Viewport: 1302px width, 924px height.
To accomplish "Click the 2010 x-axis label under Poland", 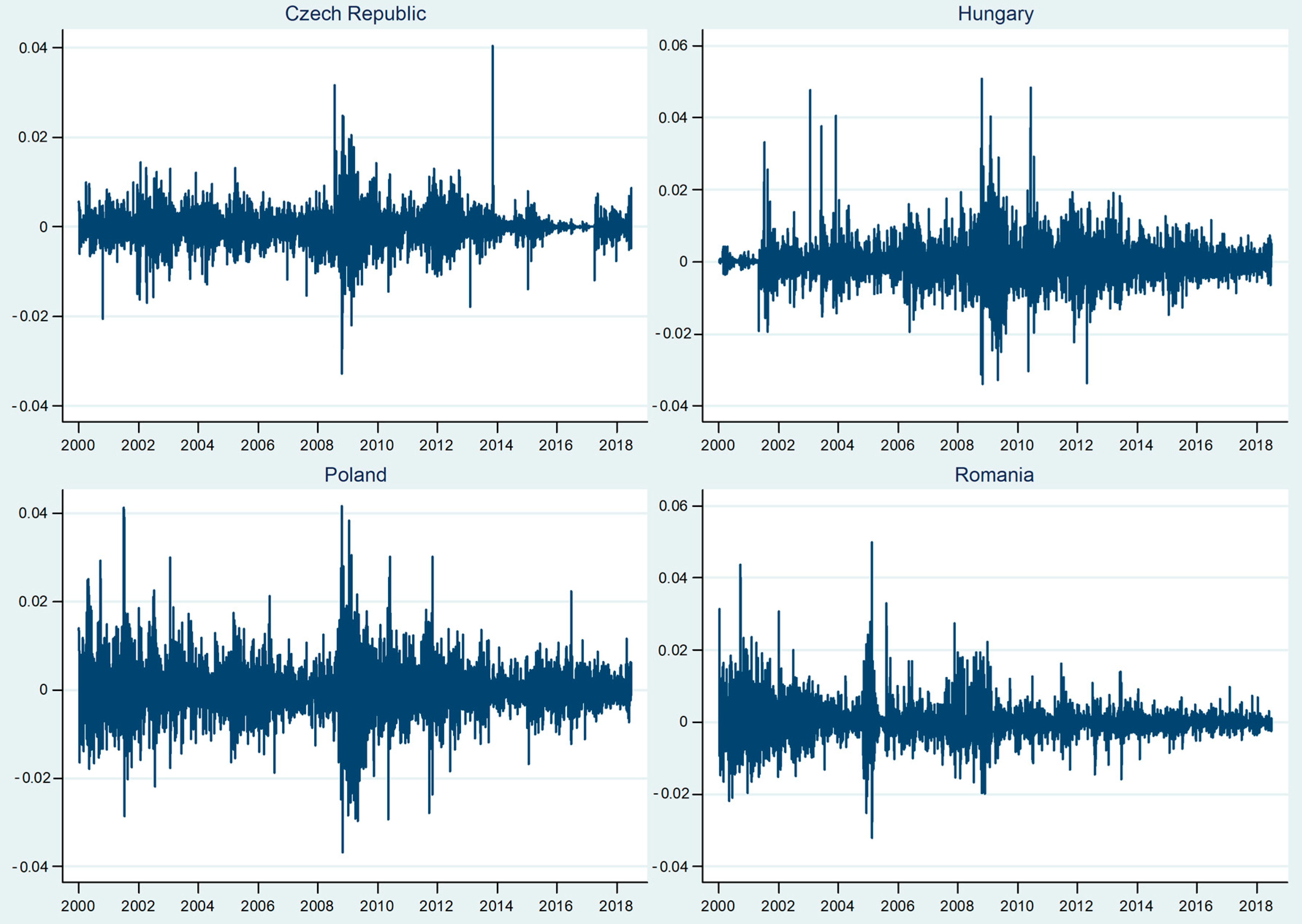I will [377, 906].
